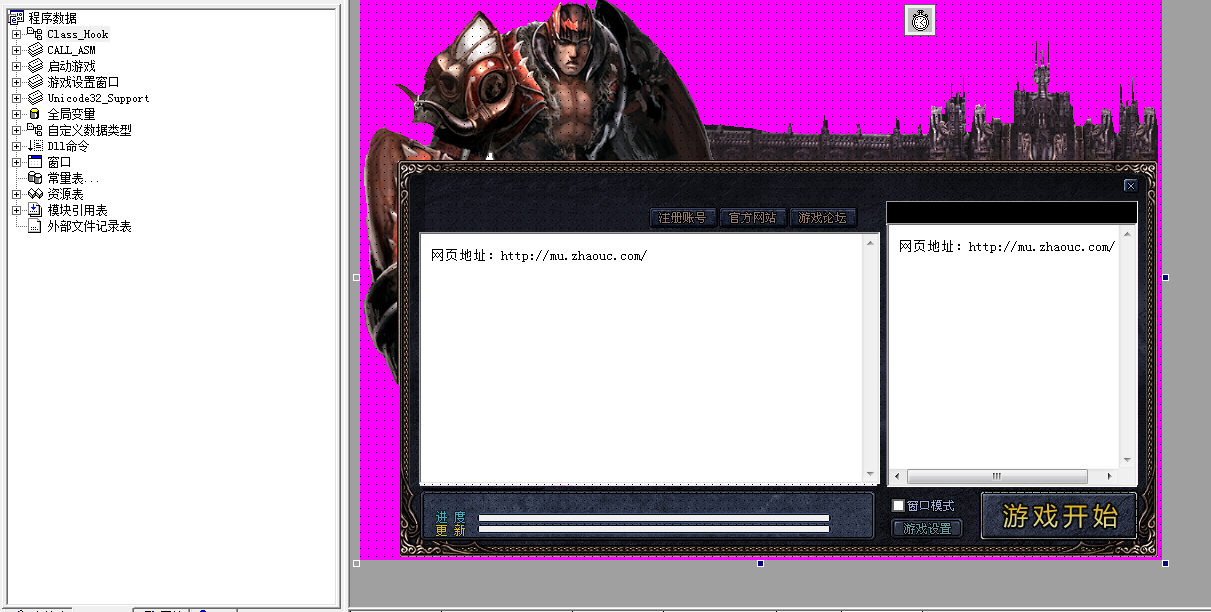This screenshot has height=612, width=1211.
Task: Select the CALL_ASM tree label
Action: pos(72,50)
